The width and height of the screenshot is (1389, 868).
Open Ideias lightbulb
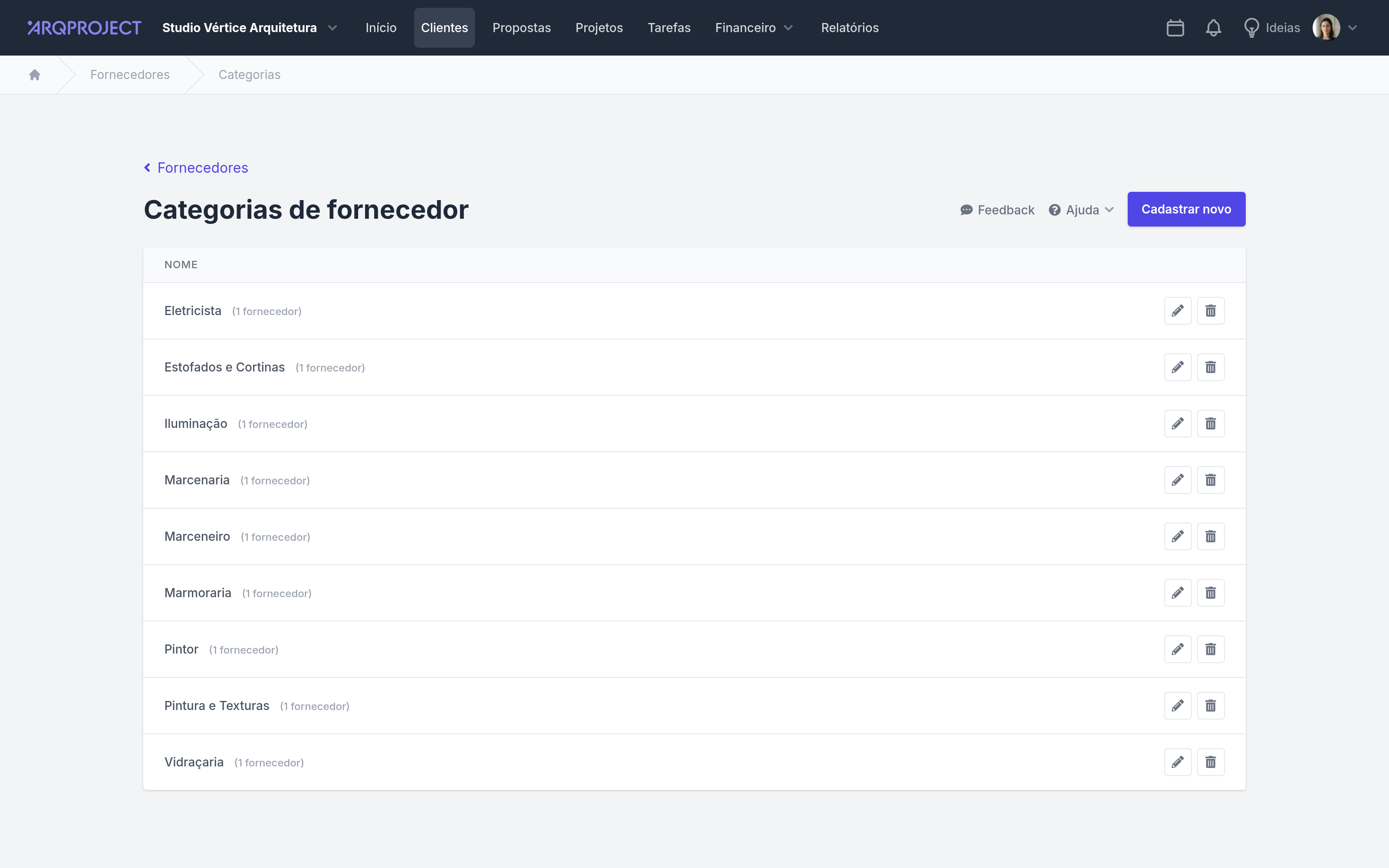pyautogui.click(x=1271, y=27)
